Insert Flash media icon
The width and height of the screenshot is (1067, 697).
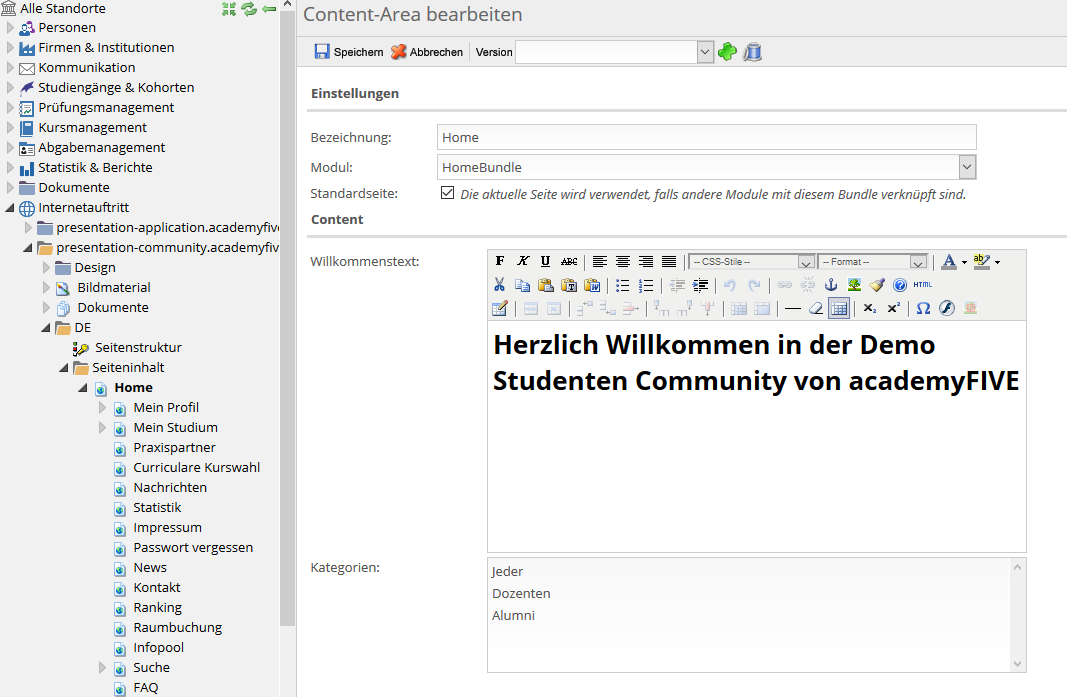[x=947, y=308]
